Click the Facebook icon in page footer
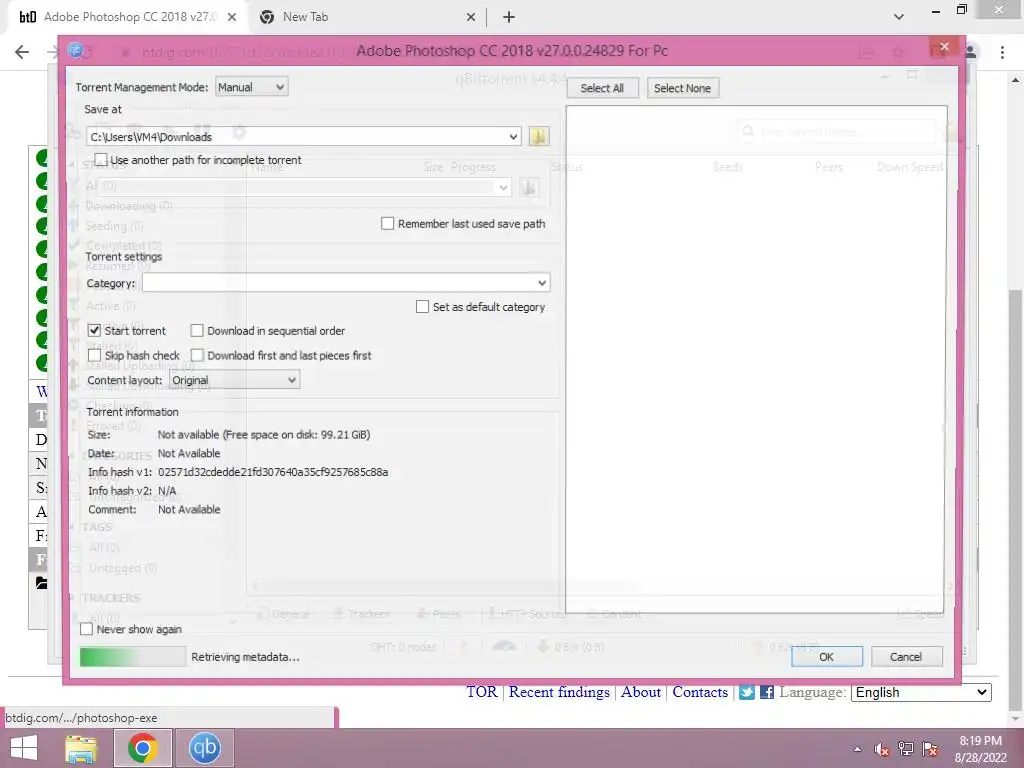1024x768 pixels. coord(767,692)
